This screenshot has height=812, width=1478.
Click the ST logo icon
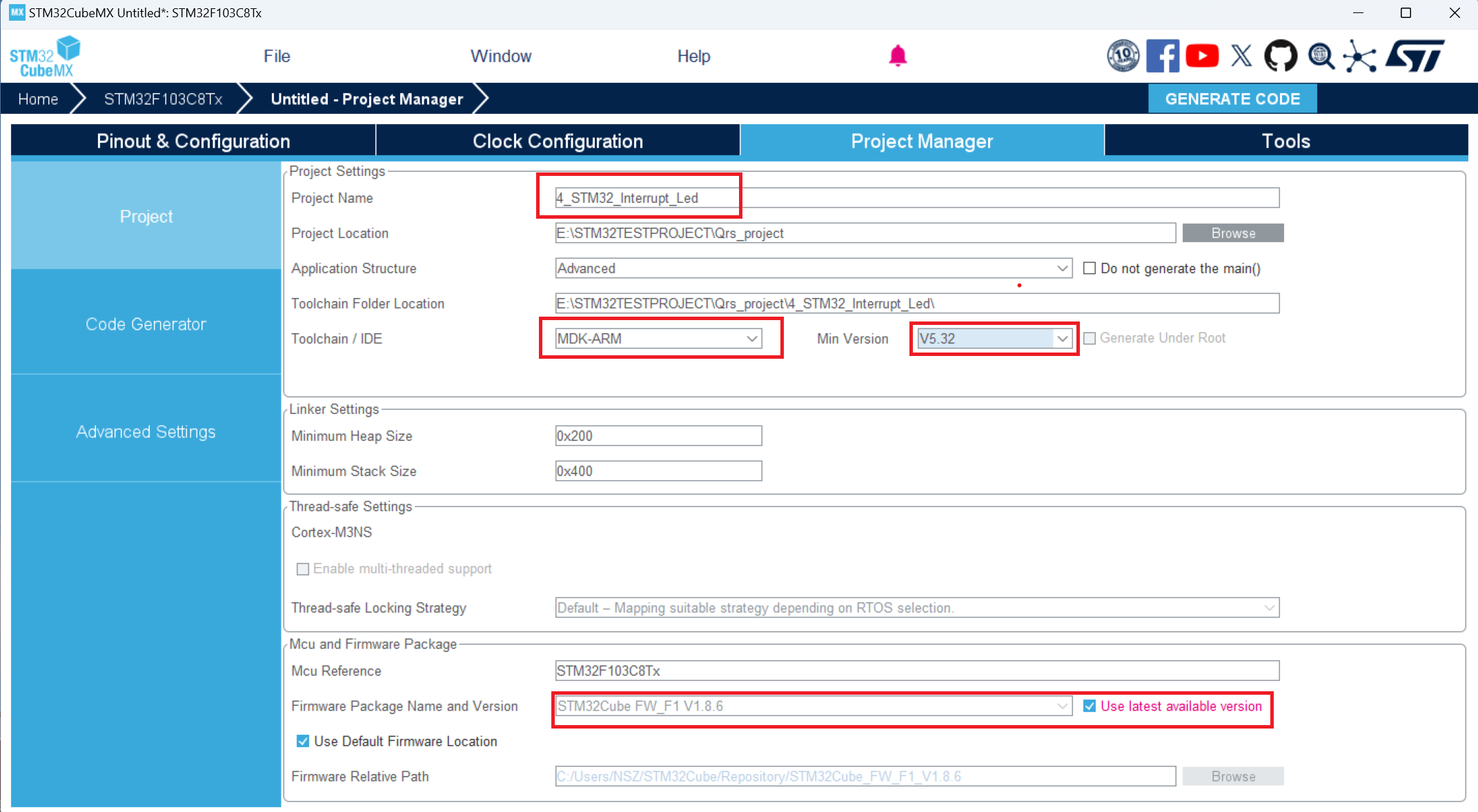pos(1415,56)
